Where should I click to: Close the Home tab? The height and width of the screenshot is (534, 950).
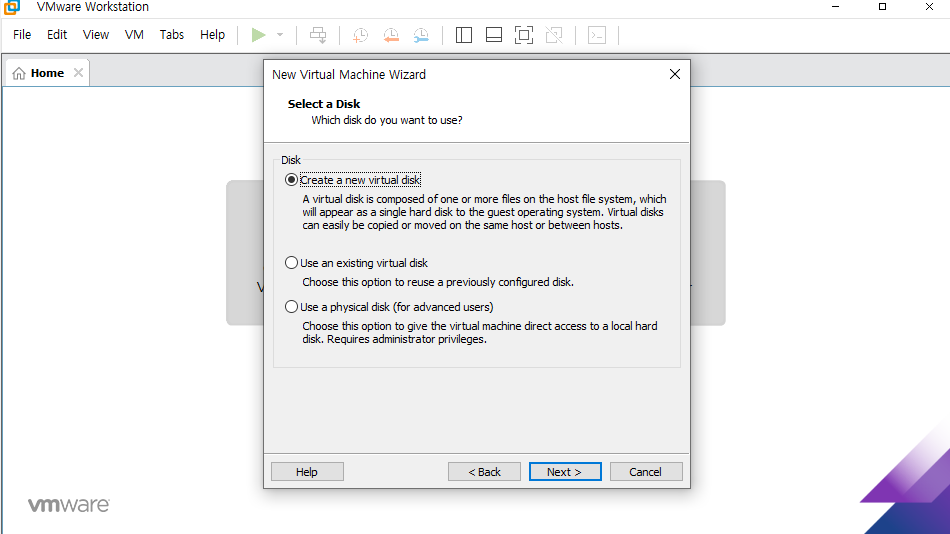[78, 73]
